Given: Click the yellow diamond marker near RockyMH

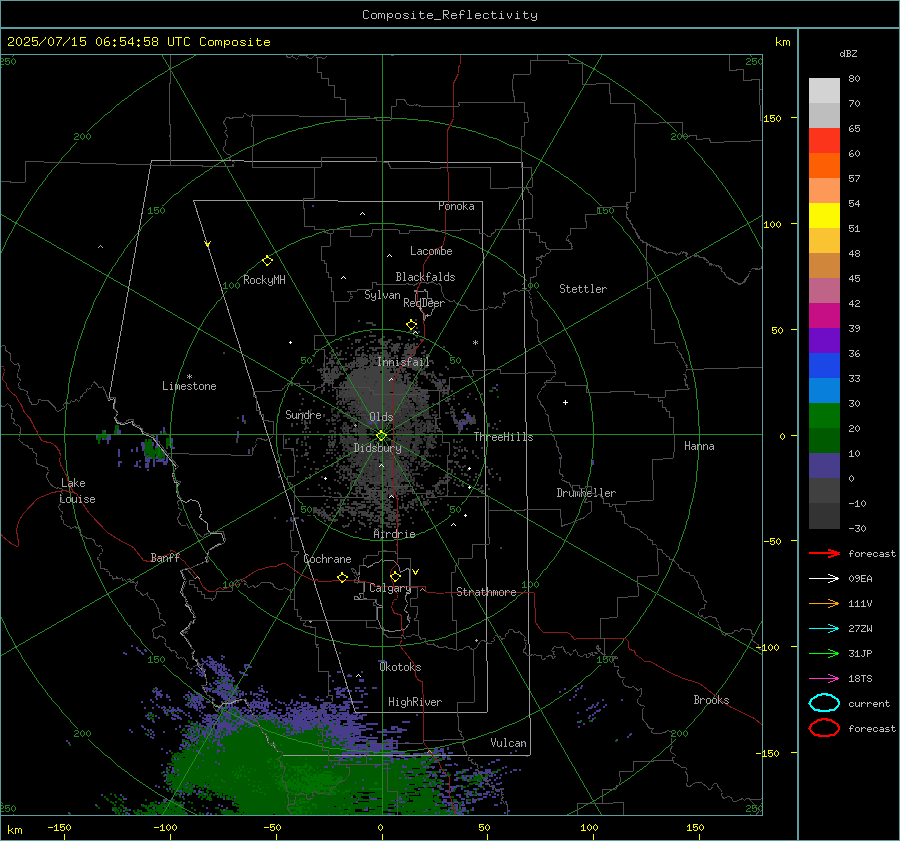Looking at the screenshot, I should (x=267, y=261).
